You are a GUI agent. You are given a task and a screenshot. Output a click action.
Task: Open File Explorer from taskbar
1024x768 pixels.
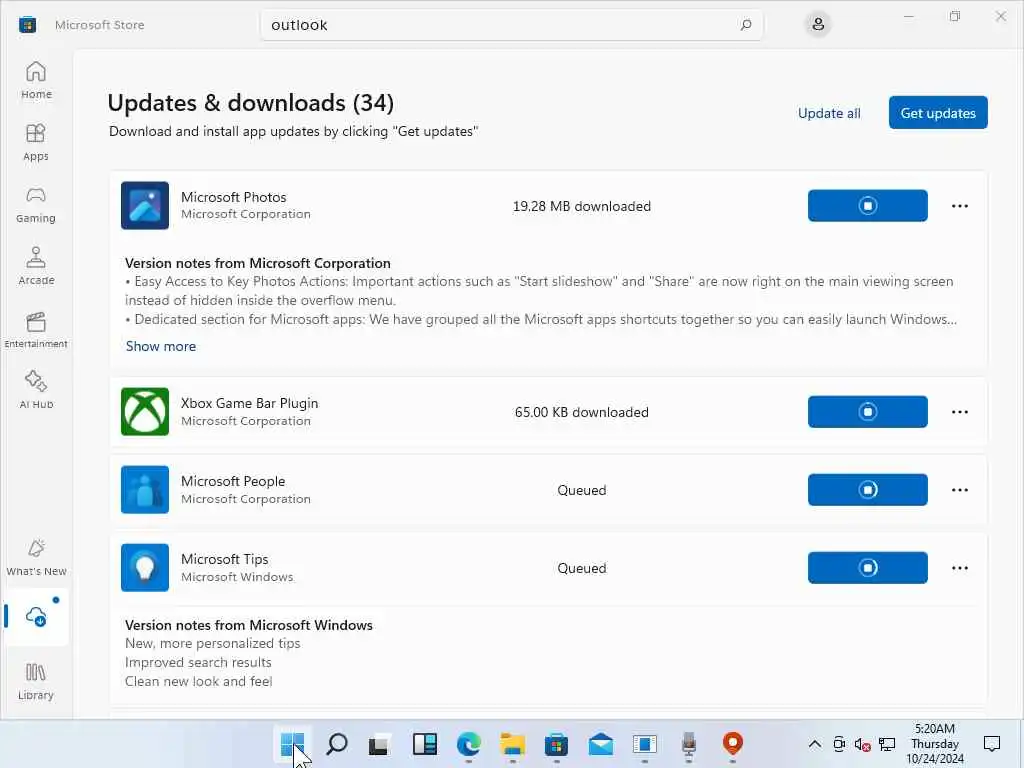[513, 743]
